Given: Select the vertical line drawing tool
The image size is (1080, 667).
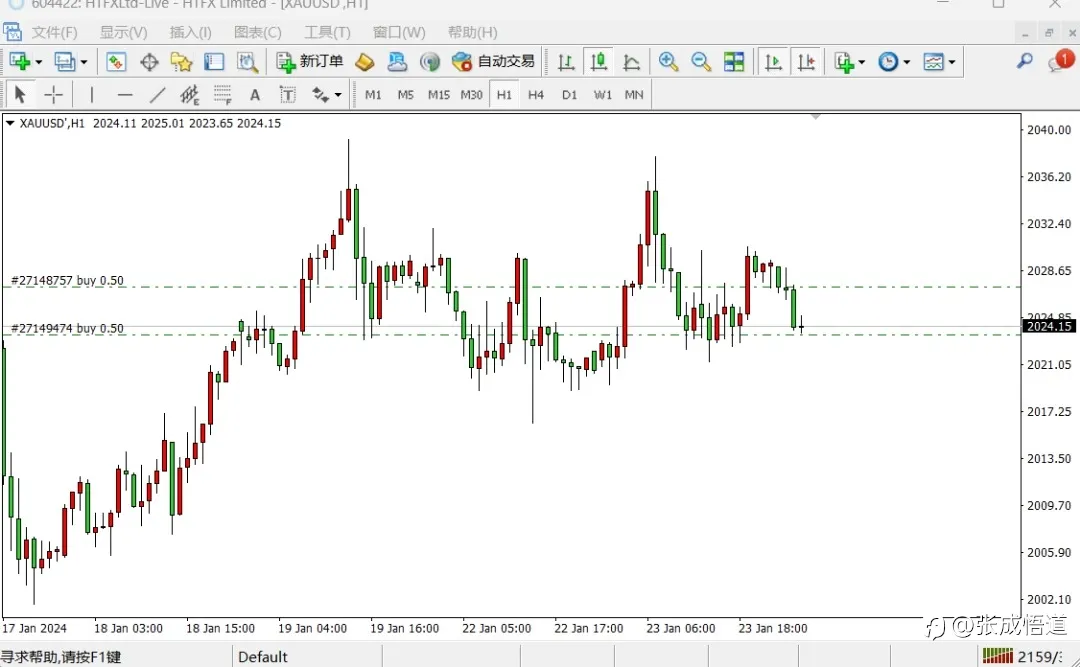Looking at the screenshot, I should click(x=92, y=94).
